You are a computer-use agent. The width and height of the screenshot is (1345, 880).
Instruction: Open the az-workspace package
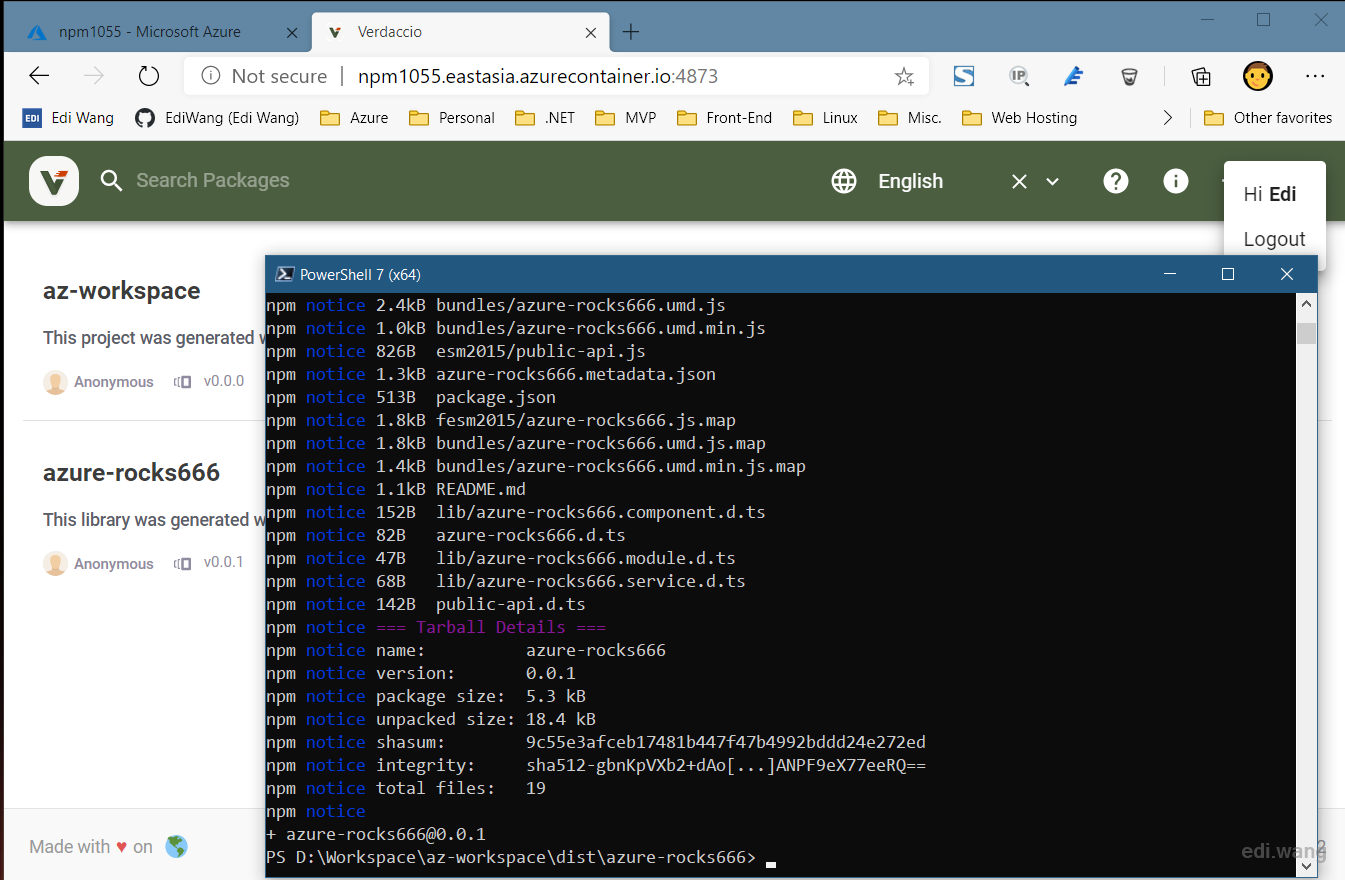(x=122, y=291)
